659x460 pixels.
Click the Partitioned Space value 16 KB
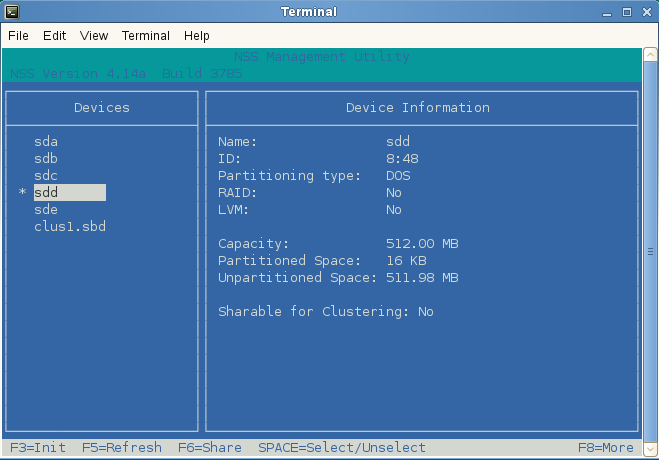(x=406, y=260)
